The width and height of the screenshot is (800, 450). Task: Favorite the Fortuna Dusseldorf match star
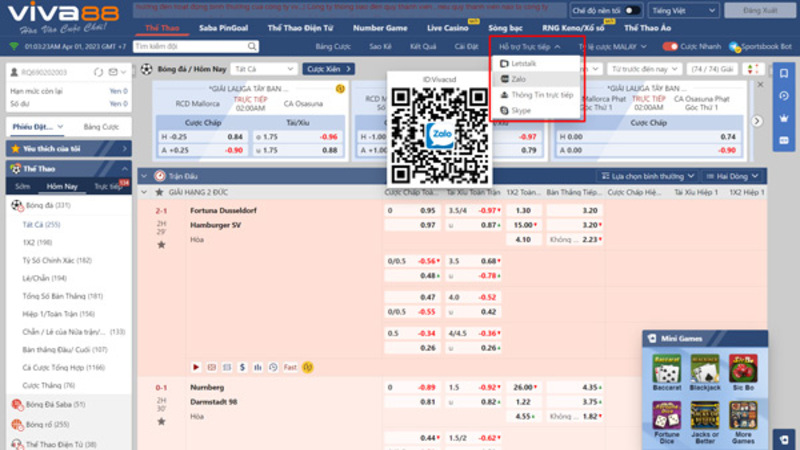pyautogui.click(x=161, y=245)
